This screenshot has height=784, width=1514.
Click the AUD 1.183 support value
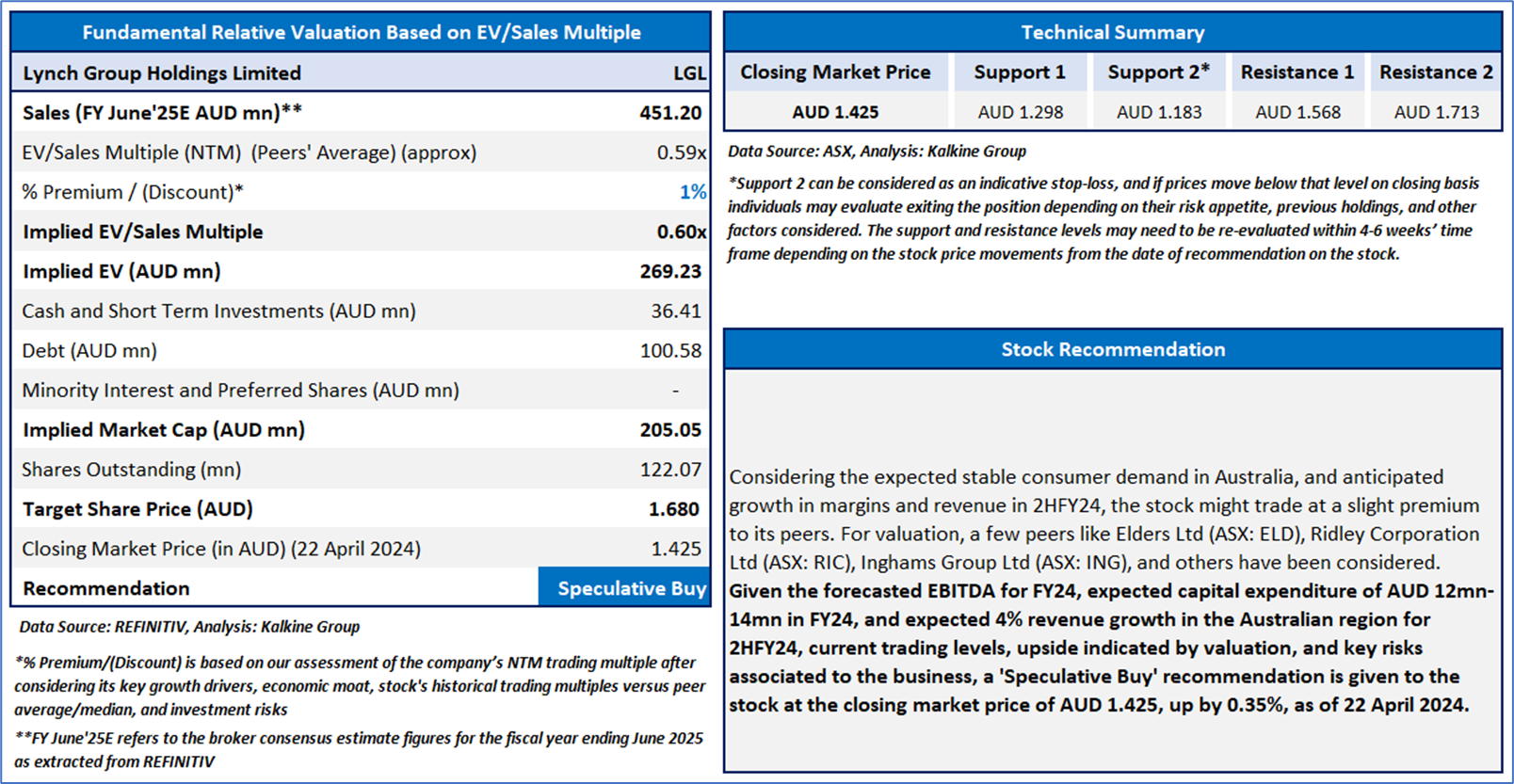pyautogui.click(x=1158, y=112)
